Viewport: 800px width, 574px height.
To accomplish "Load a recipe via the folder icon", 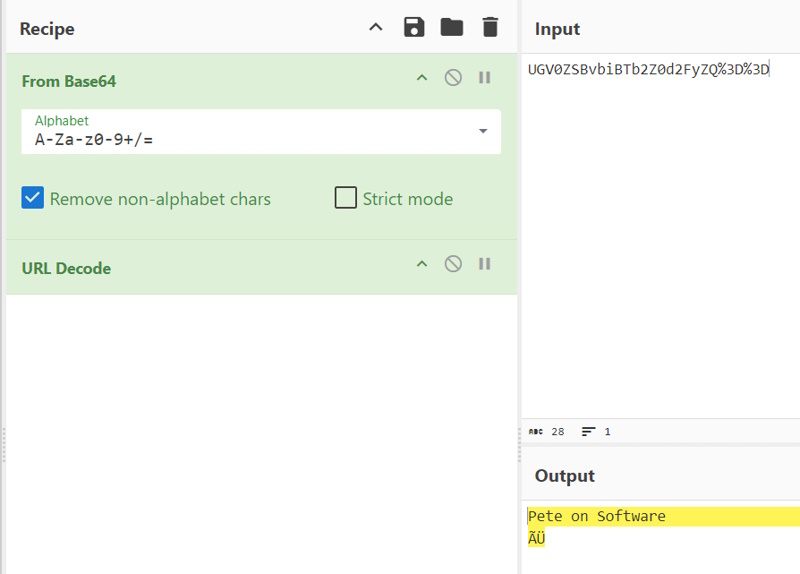I will (x=452, y=27).
